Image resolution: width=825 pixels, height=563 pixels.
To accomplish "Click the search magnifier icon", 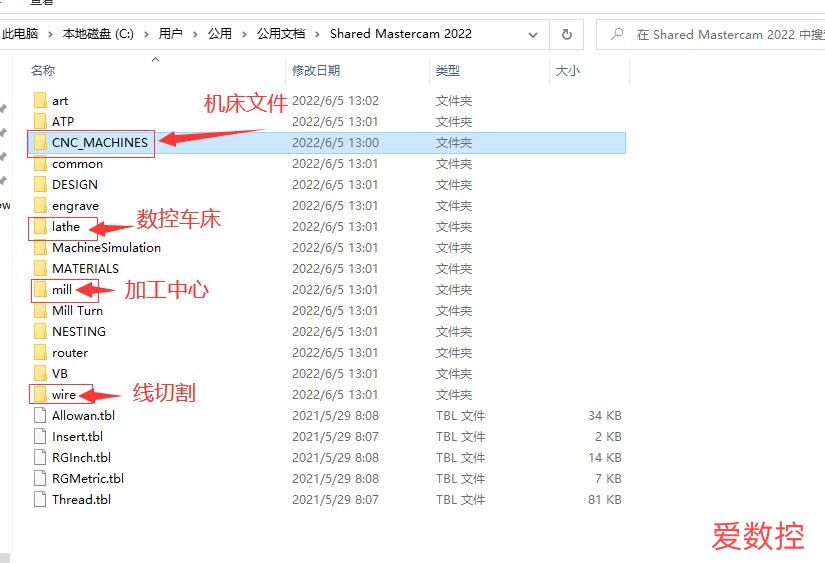I will [x=617, y=34].
